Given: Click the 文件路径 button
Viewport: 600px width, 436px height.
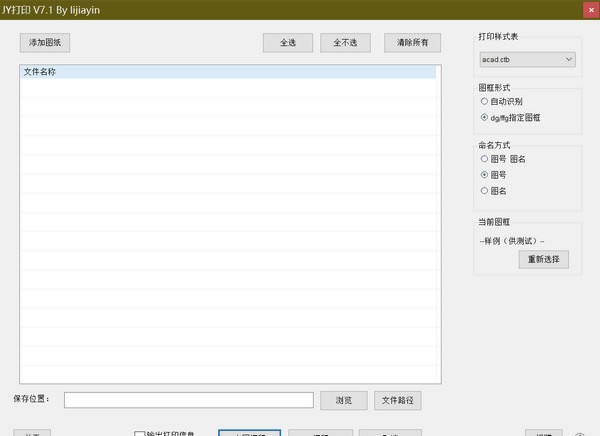Looking at the screenshot, I should tap(398, 400).
